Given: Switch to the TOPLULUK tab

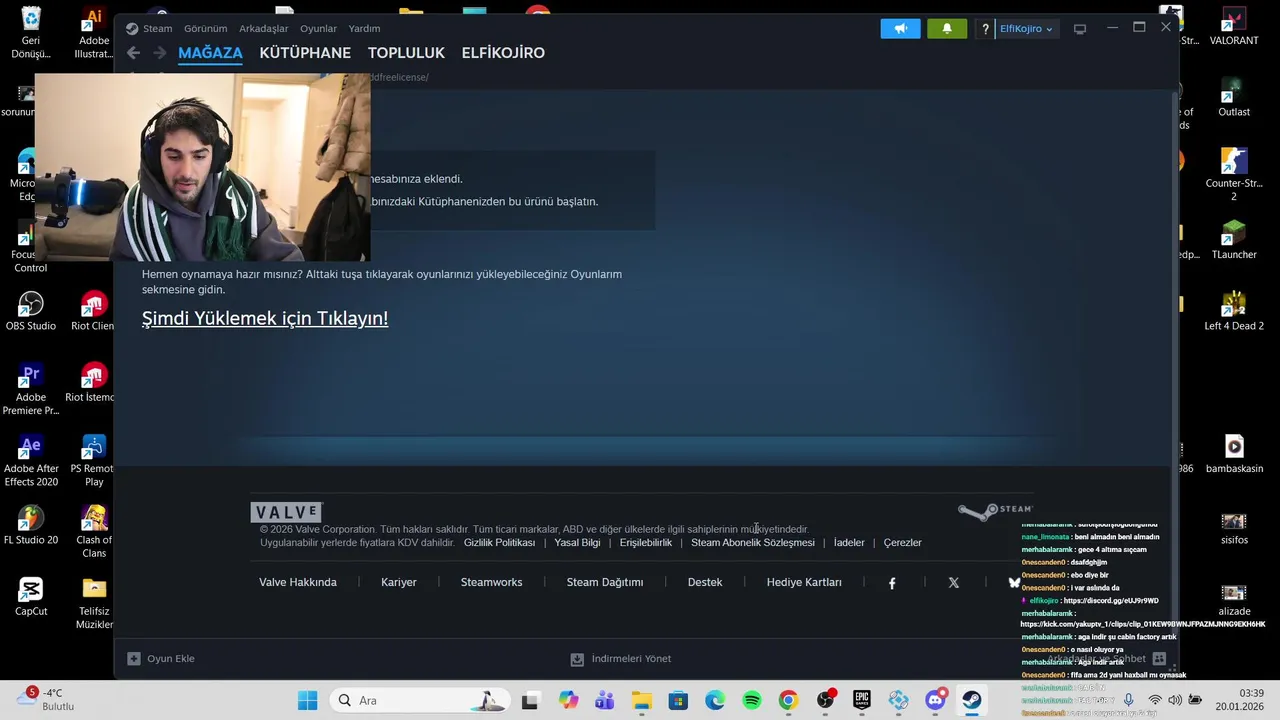Looking at the screenshot, I should pyautogui.click(x=406, y=53).
